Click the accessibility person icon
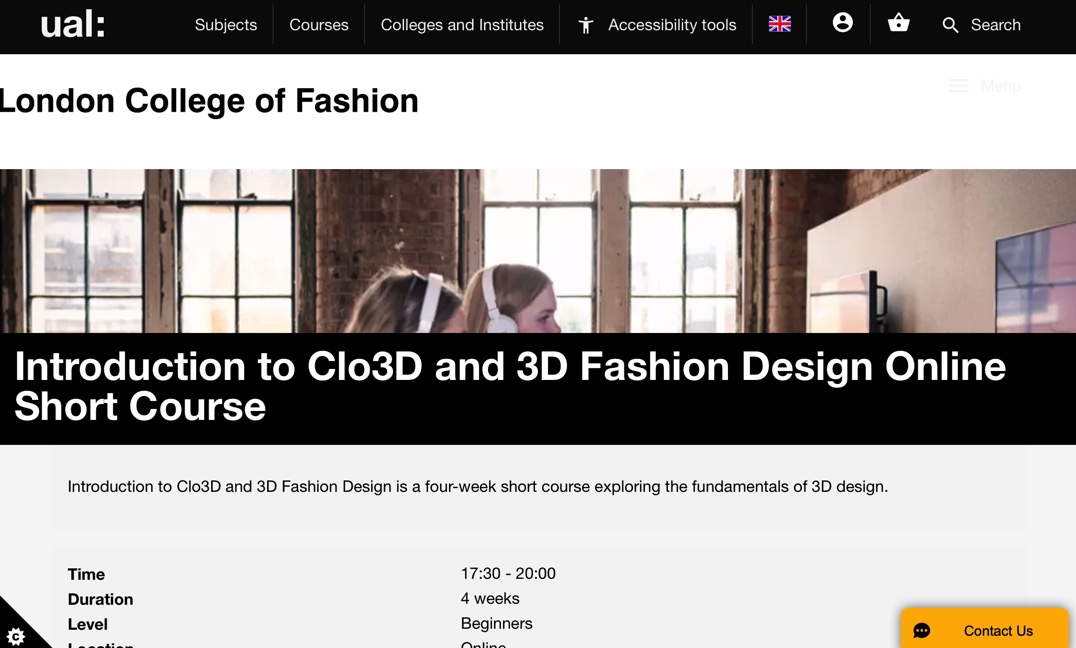This screenshot has width=1076, height=648. 585,25
